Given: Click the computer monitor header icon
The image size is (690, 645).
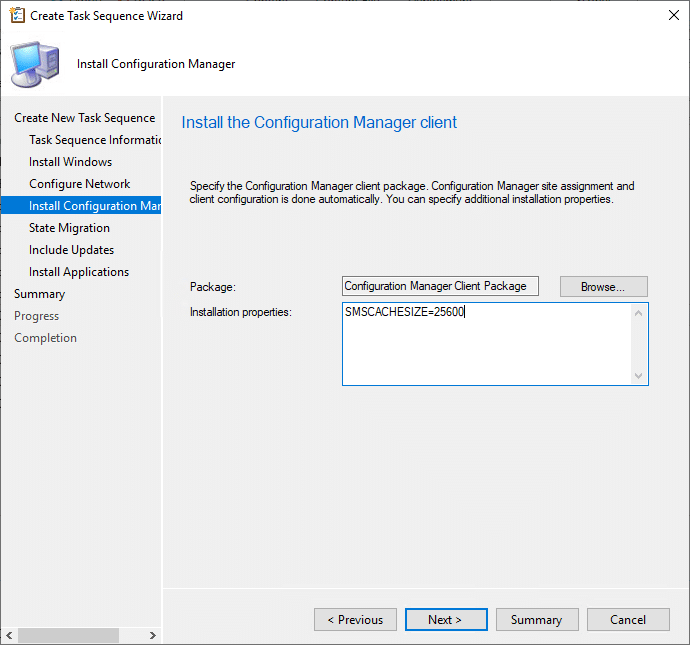Looking at the screenshot, I should click(x=35, y=65).
